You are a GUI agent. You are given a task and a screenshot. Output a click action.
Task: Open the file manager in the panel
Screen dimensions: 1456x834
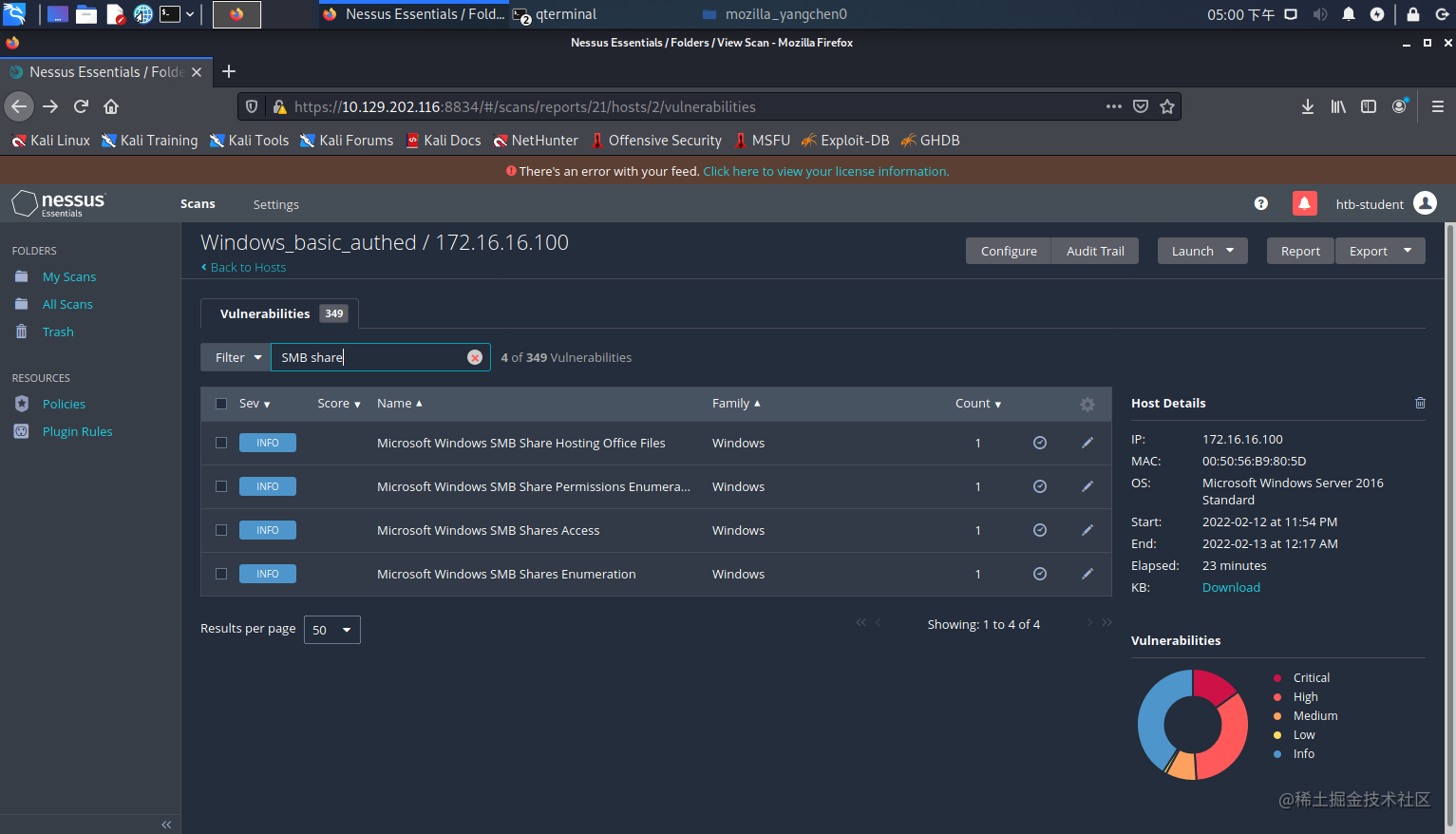pyautogui.click(x=86, y=14)
